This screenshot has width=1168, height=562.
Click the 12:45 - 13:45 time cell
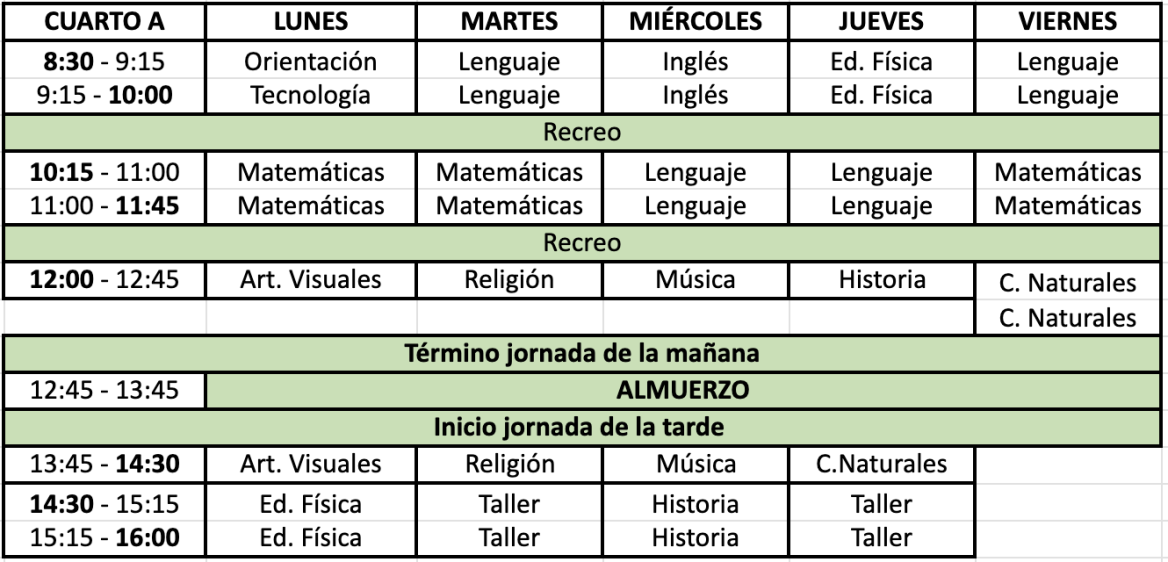click(x=104, y=391)
